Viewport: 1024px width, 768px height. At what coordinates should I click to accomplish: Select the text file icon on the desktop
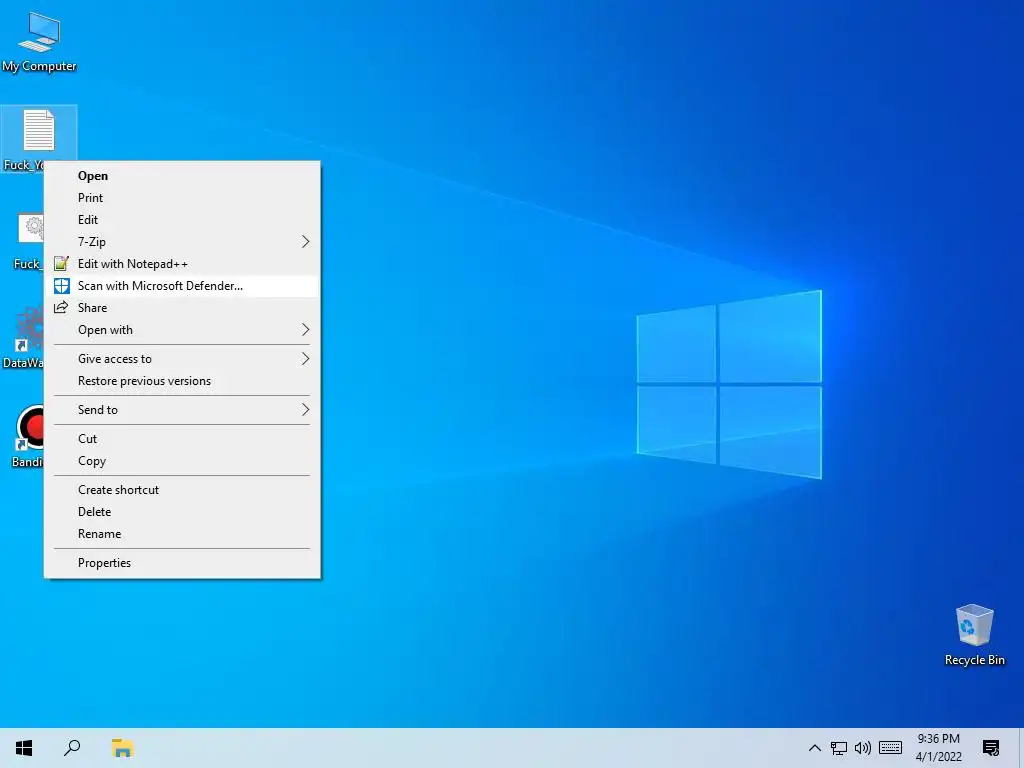pyautogui.click(x=39, y=129)
